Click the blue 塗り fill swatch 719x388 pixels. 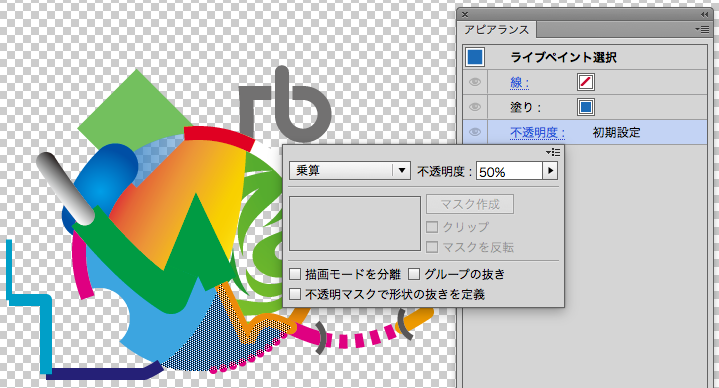click(586, 107)
